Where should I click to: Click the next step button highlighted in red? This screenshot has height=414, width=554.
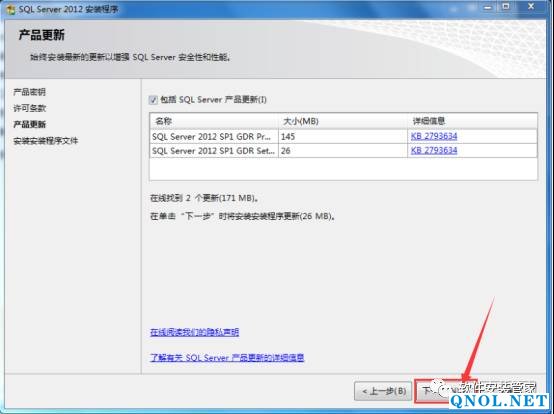(x=446, y=391)
